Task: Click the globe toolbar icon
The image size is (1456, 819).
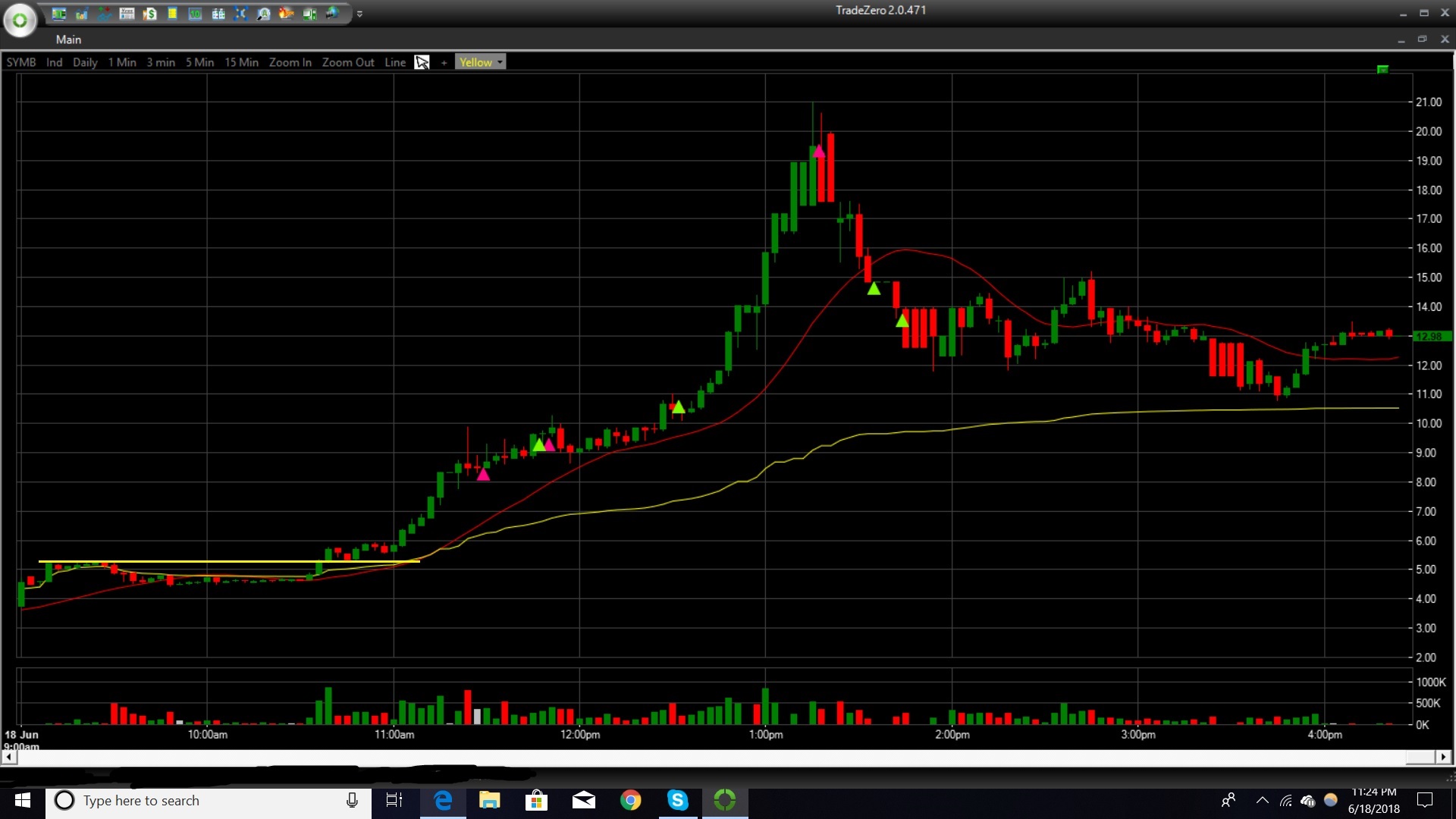Action: point(332,14)
